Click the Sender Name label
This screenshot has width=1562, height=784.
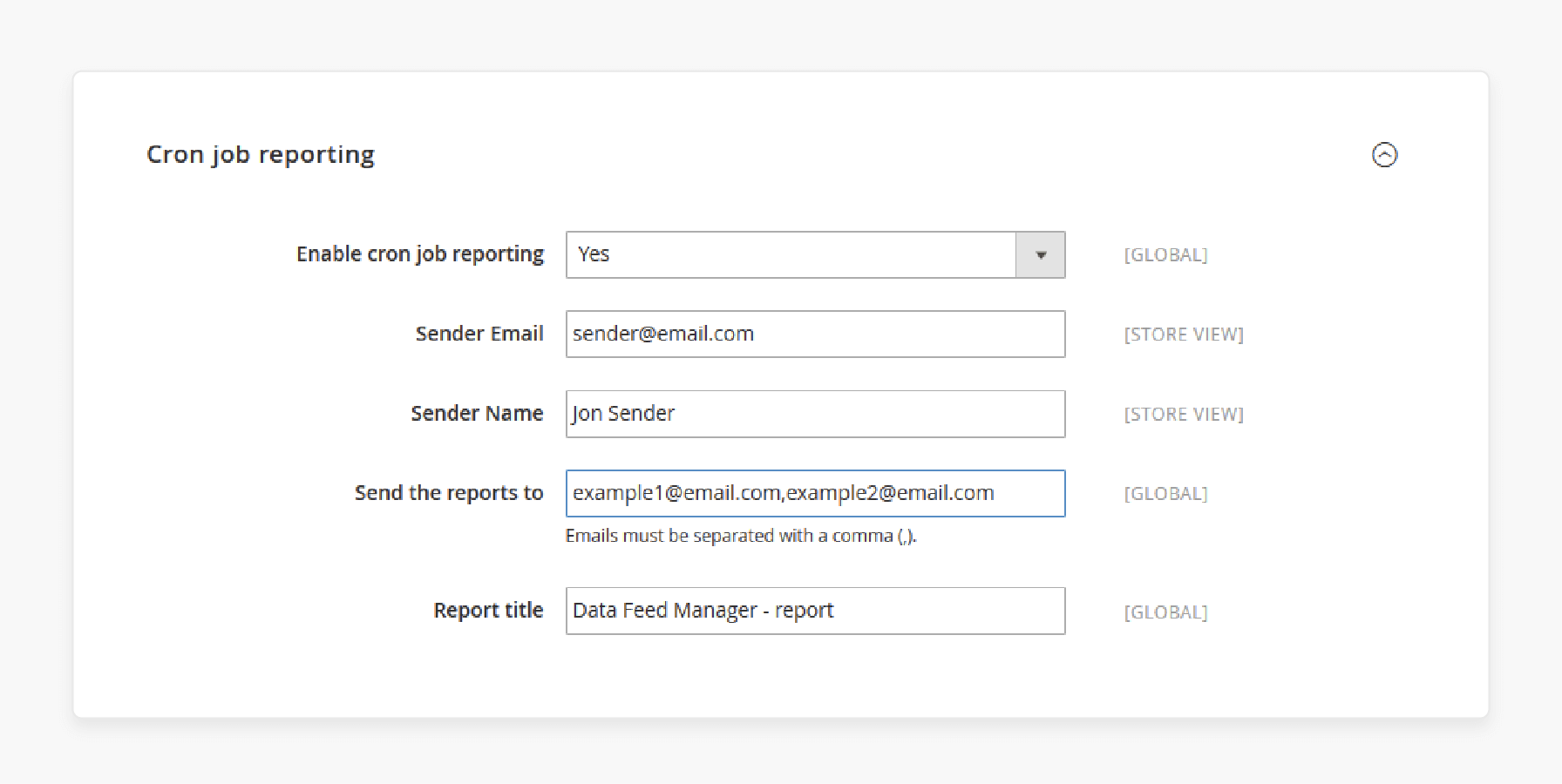coord(477,414)
